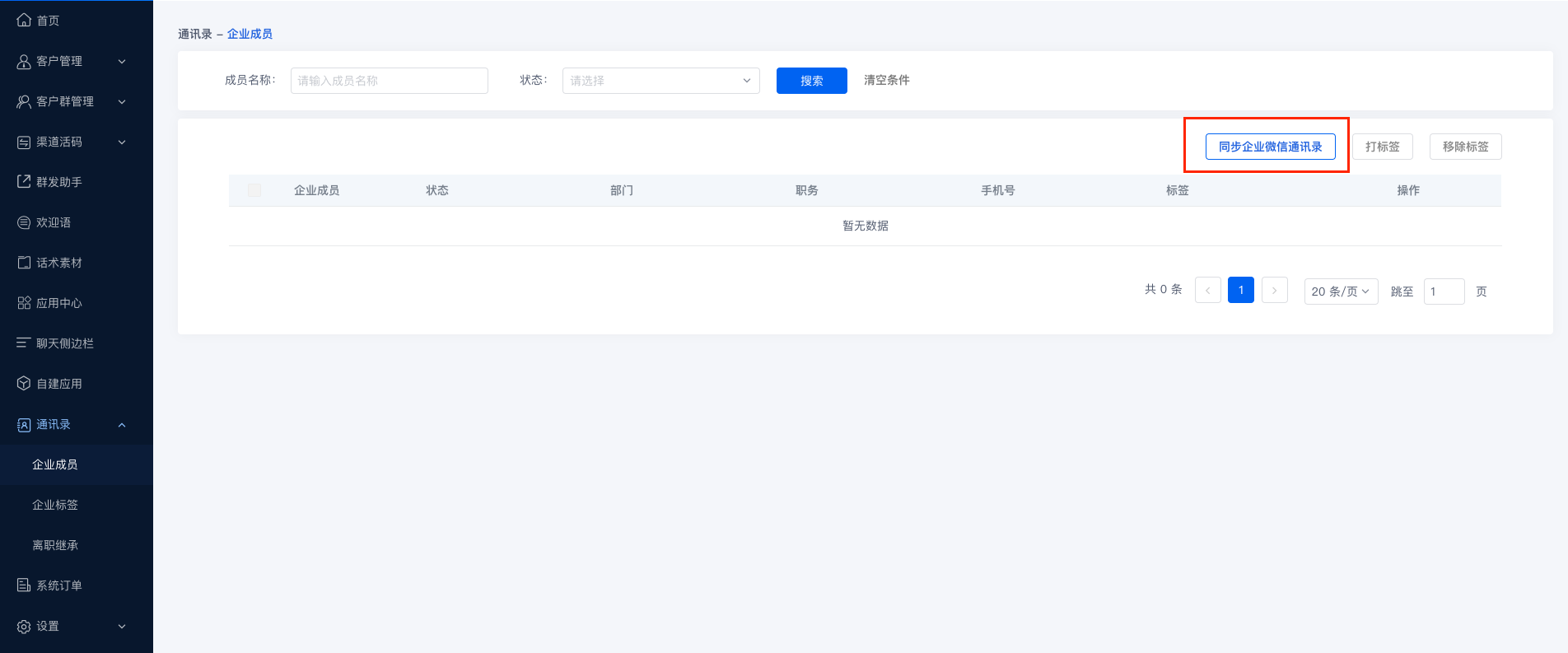Click the 话术素材 book icon
The height and width of the screenshot is (653, 1568).
coord(24,263)
